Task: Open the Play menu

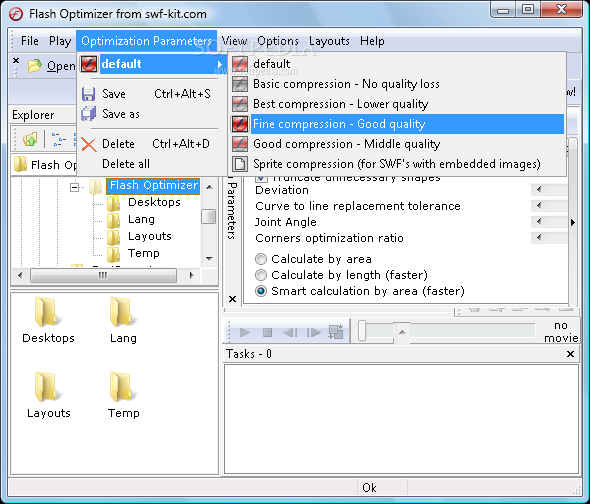Action: click(x=60, y=41)
